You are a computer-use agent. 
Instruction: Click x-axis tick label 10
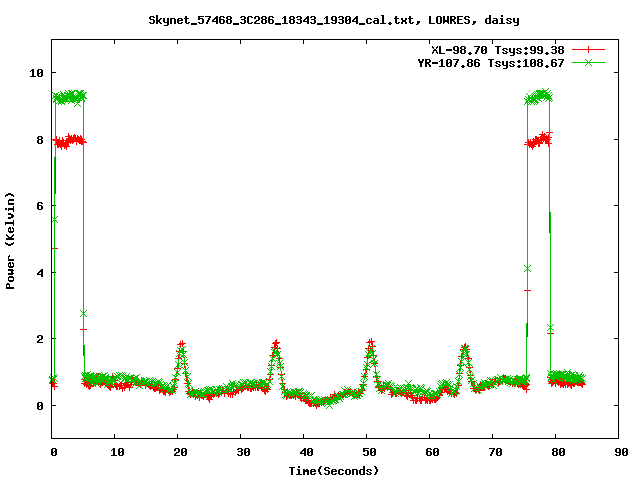(x=117, y=452)
